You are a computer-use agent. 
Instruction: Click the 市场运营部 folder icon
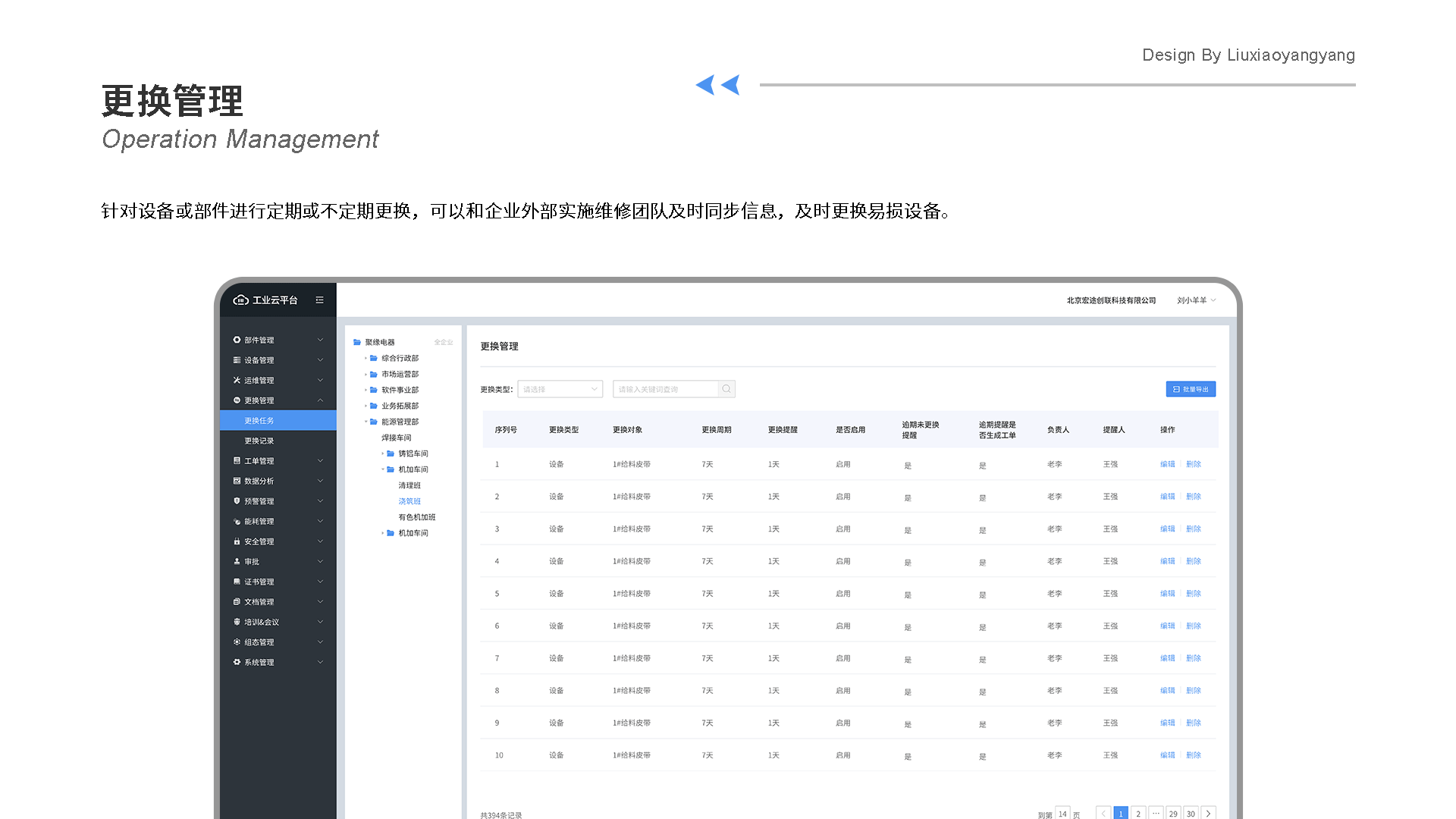374,374
